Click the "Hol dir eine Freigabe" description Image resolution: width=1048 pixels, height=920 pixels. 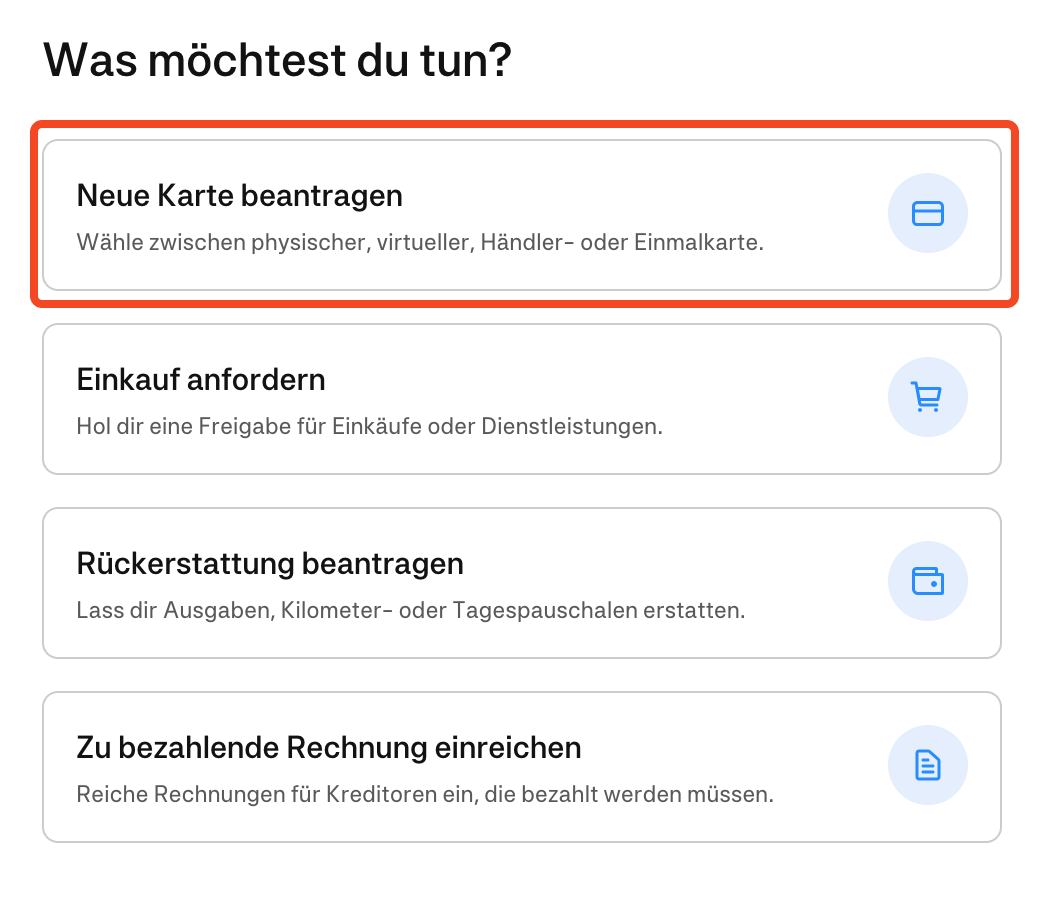click(x=369, y=426)
